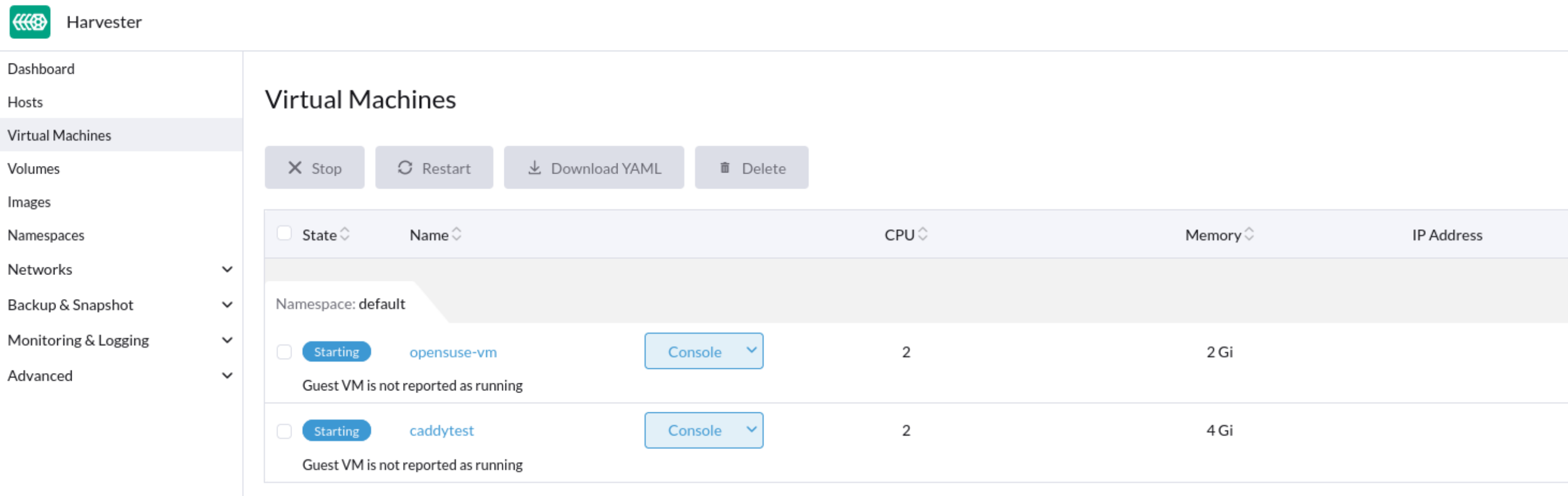The image size is (1568, 496).
Task: Click the download arrow icon on Download YAML
Action: click(535, 167)
